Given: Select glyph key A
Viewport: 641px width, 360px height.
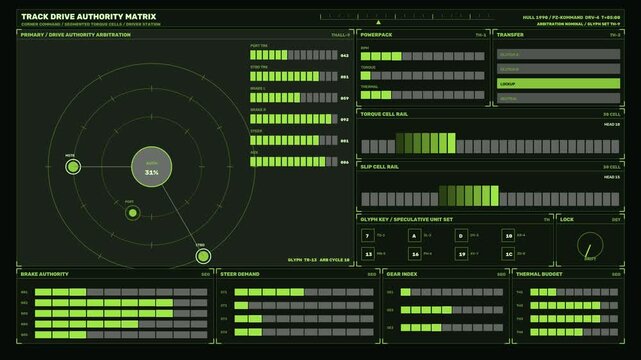Looking at the screenshot, I should (x=414, y=236).
